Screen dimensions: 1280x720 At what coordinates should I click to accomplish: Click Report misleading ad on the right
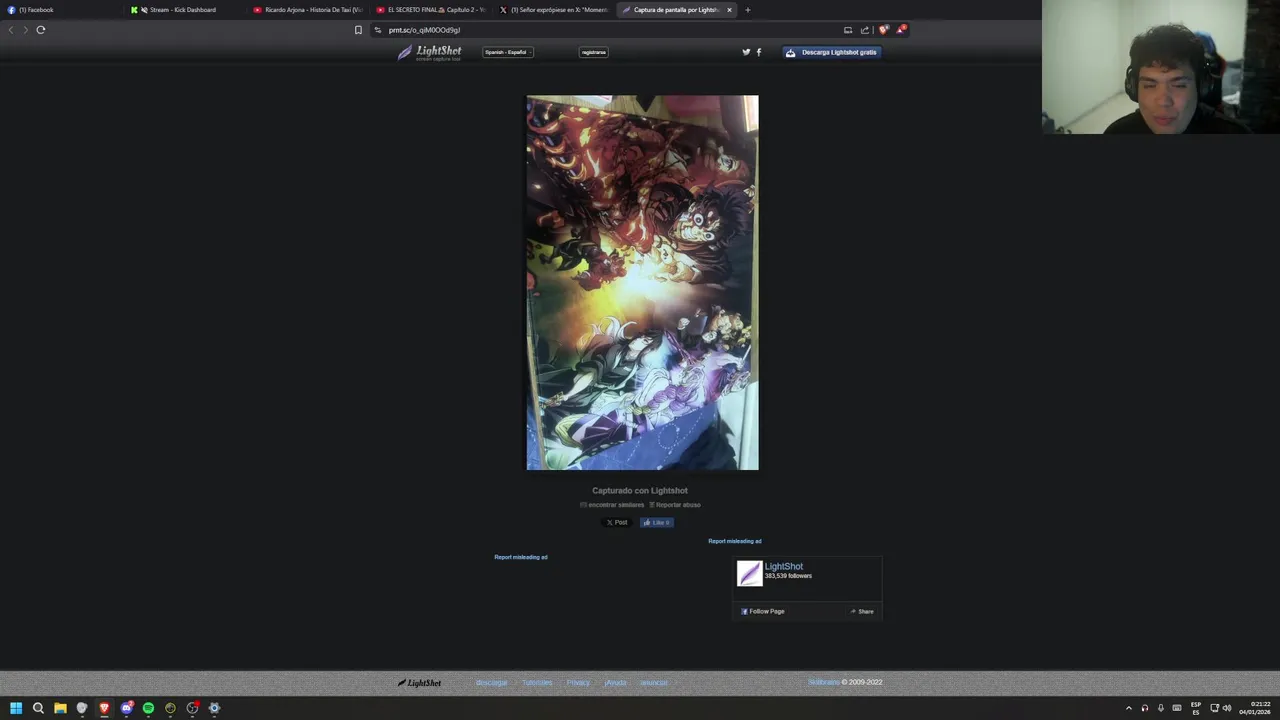coord(735,541)
